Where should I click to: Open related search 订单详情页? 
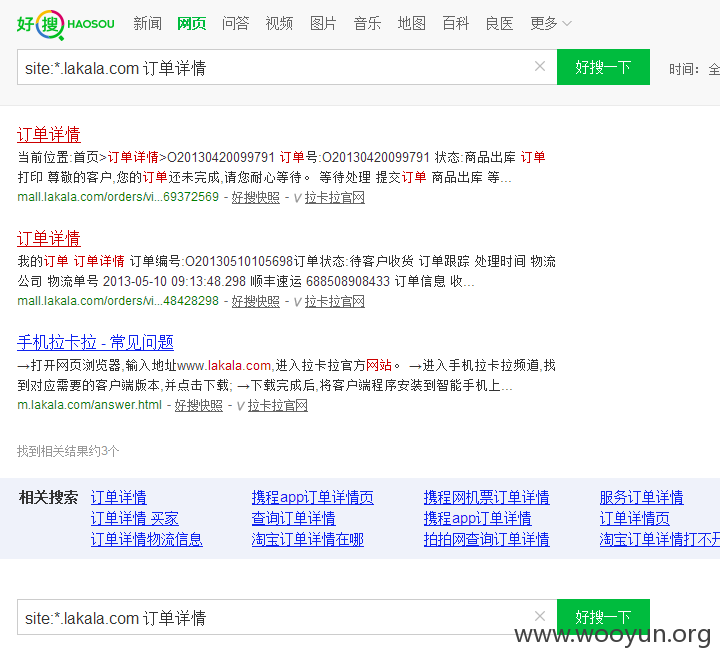pos(635,518)
